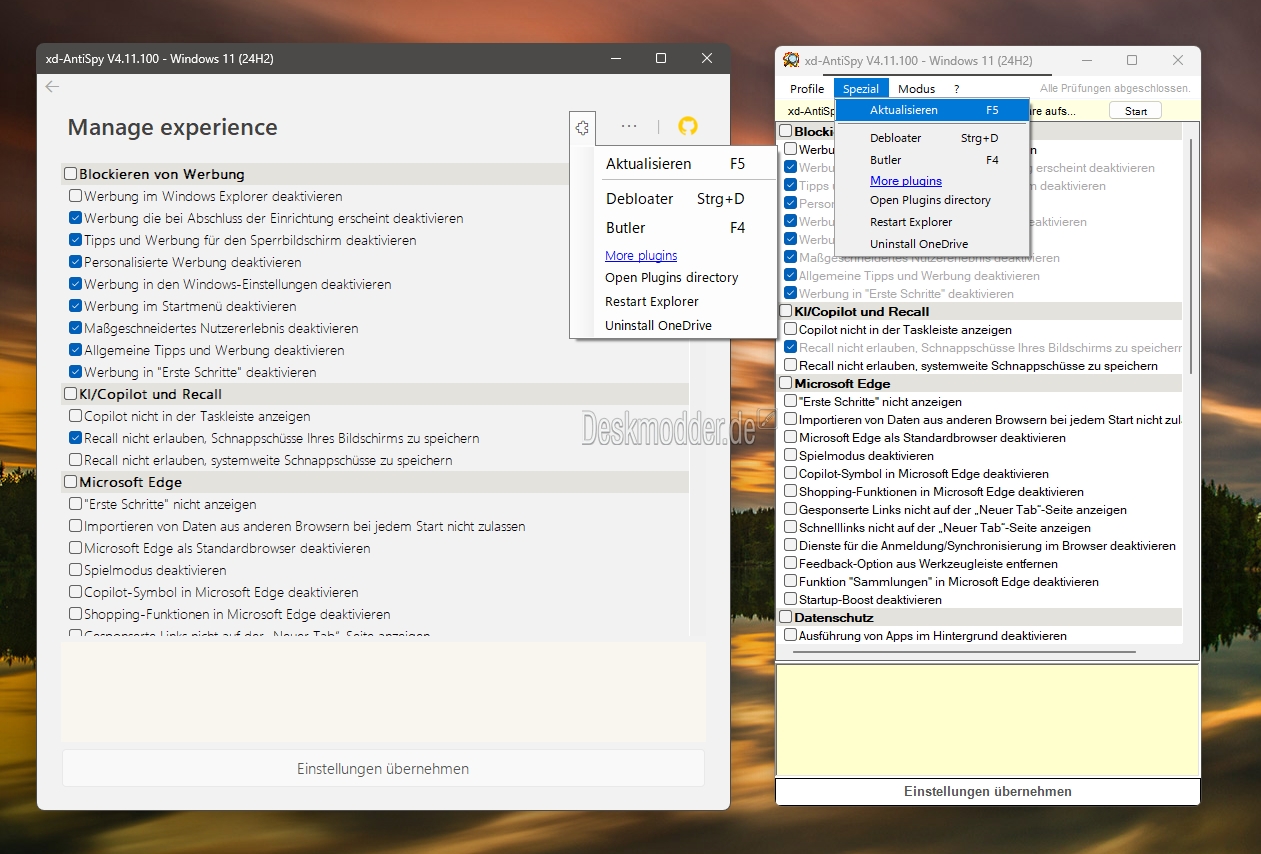The width and height of the screenshot is (1261, 854).
Task: Maximize the Manage experience window
Action: 661,59
